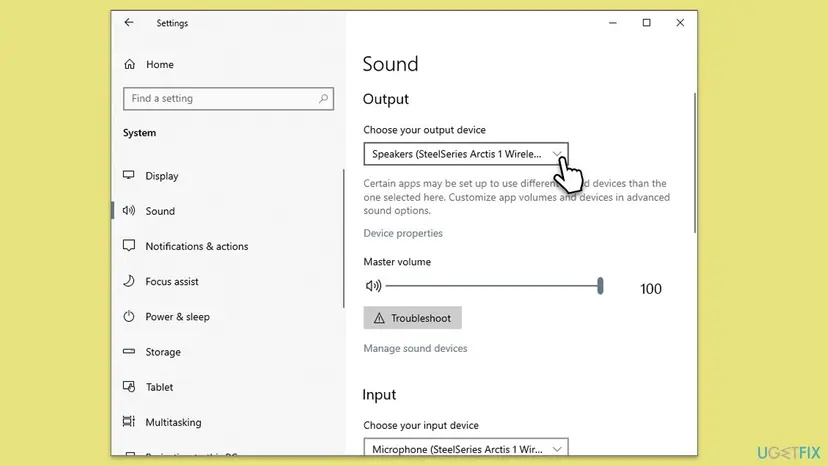Click the back arrow in Settings

(x=129, y=22)
